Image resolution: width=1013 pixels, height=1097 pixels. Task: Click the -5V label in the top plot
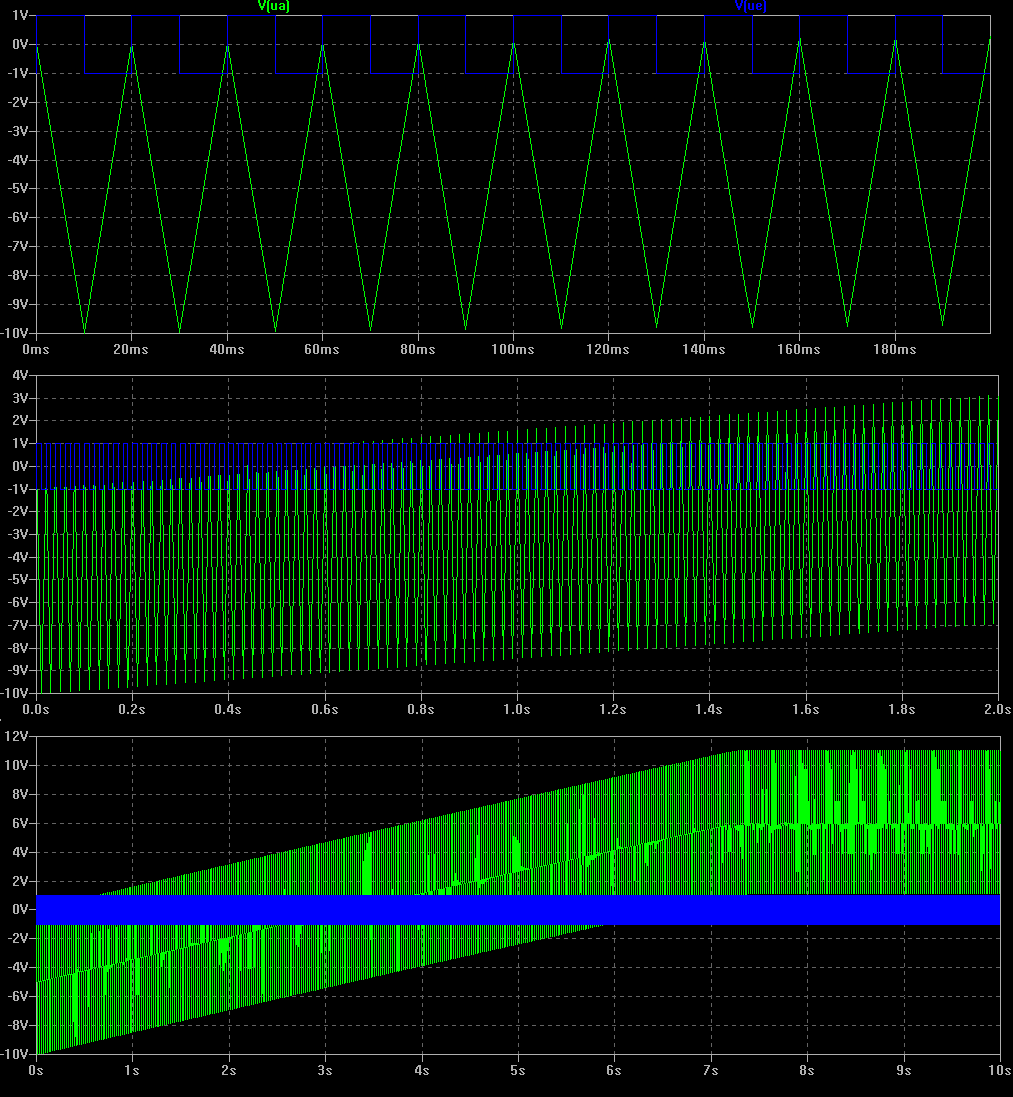17,188
